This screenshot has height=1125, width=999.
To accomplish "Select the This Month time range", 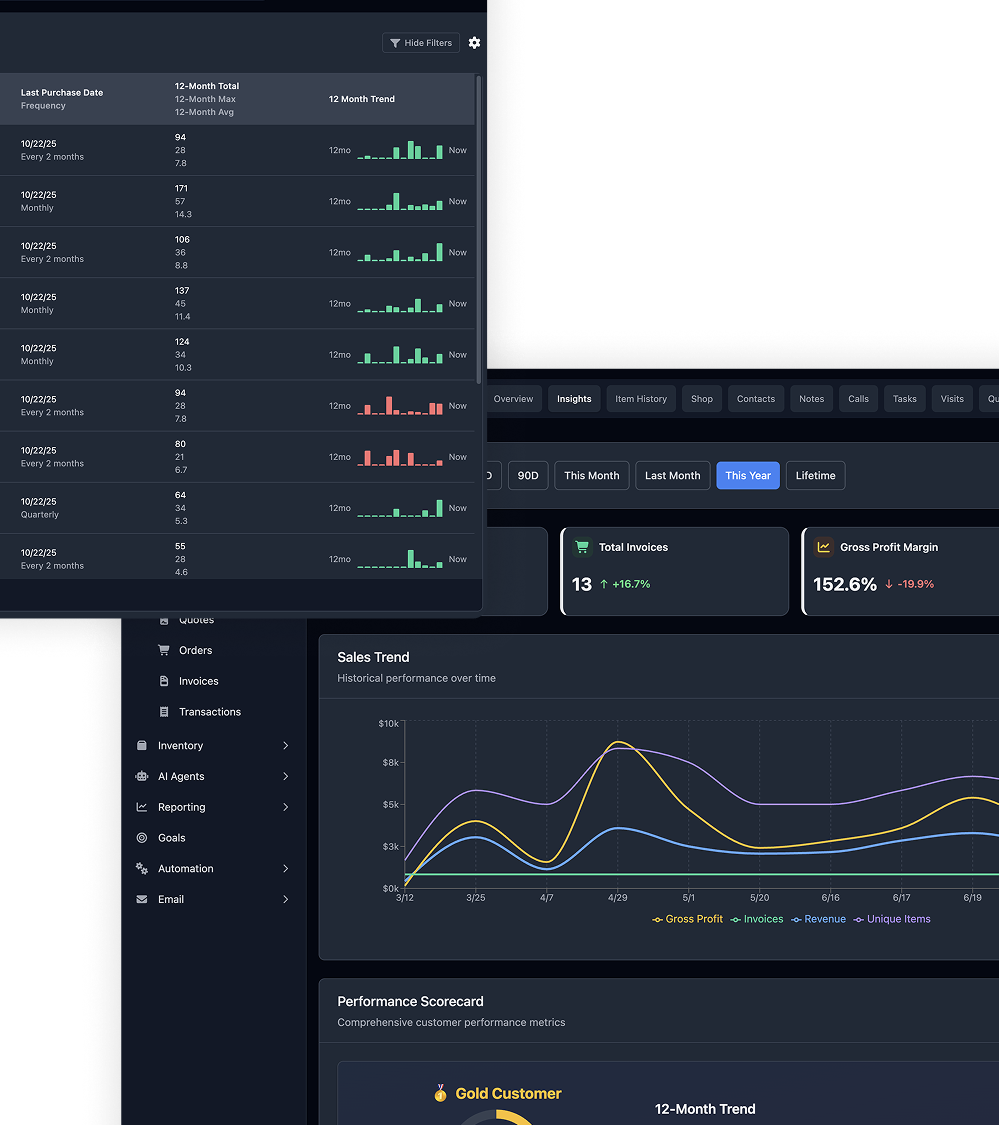I will coord(592,476).
